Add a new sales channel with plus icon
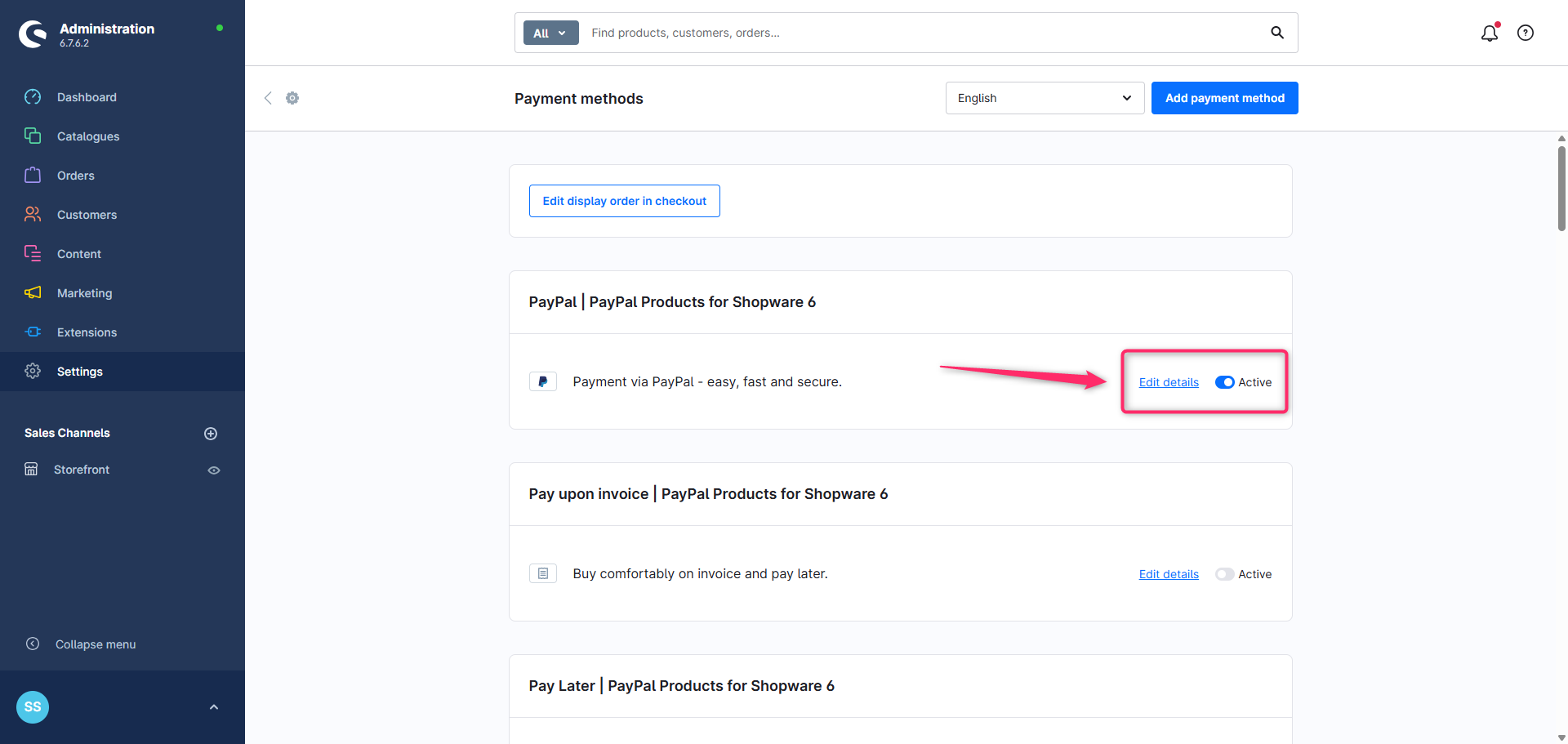Viewport: 1568px width, 744px height. tap(211, 434)
